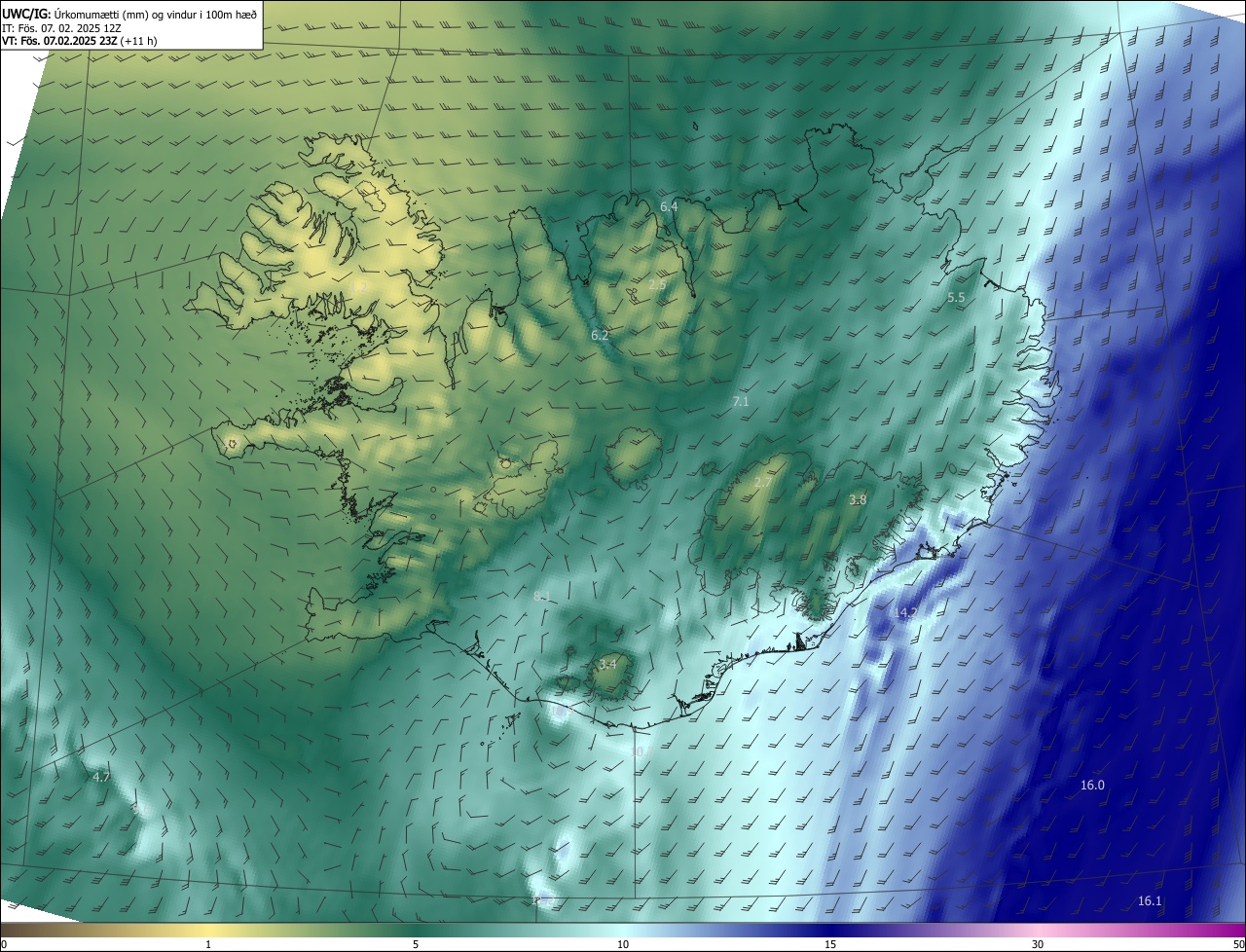Click the 30 tick on the color scale

1038,944
